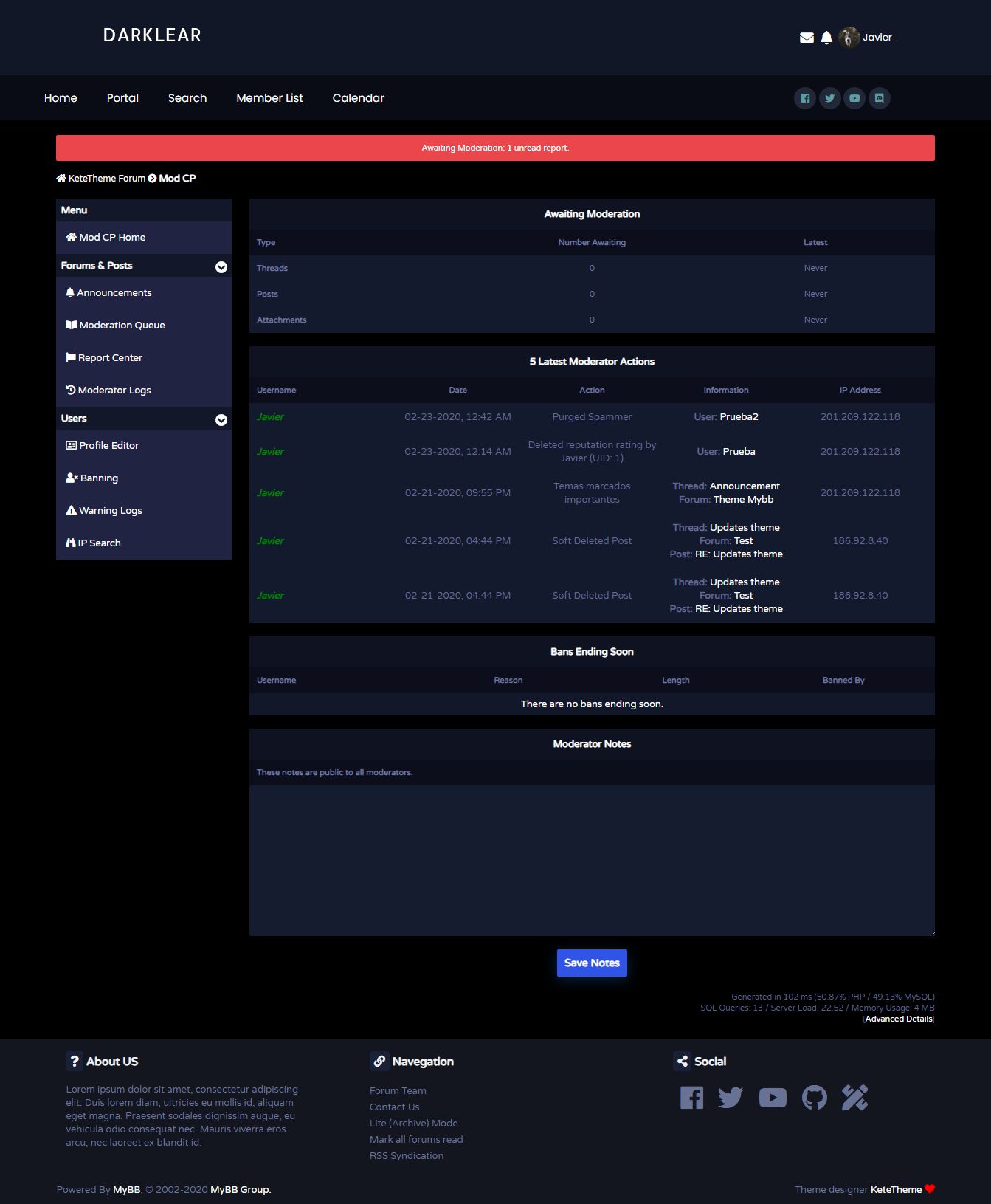
Task: Open the Discord icon in the navigation bar
Action: (x=880, y=98)
